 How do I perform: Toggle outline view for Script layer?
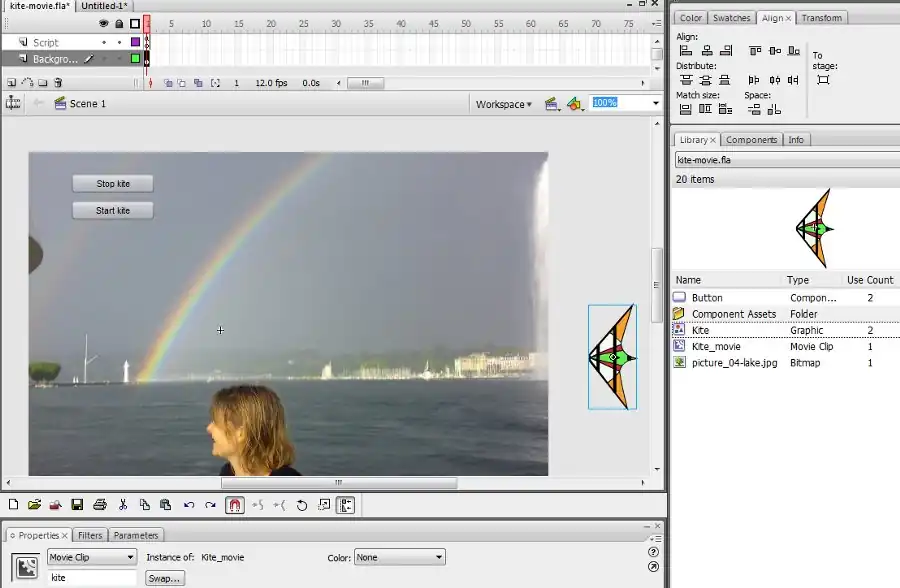(135, 42)
